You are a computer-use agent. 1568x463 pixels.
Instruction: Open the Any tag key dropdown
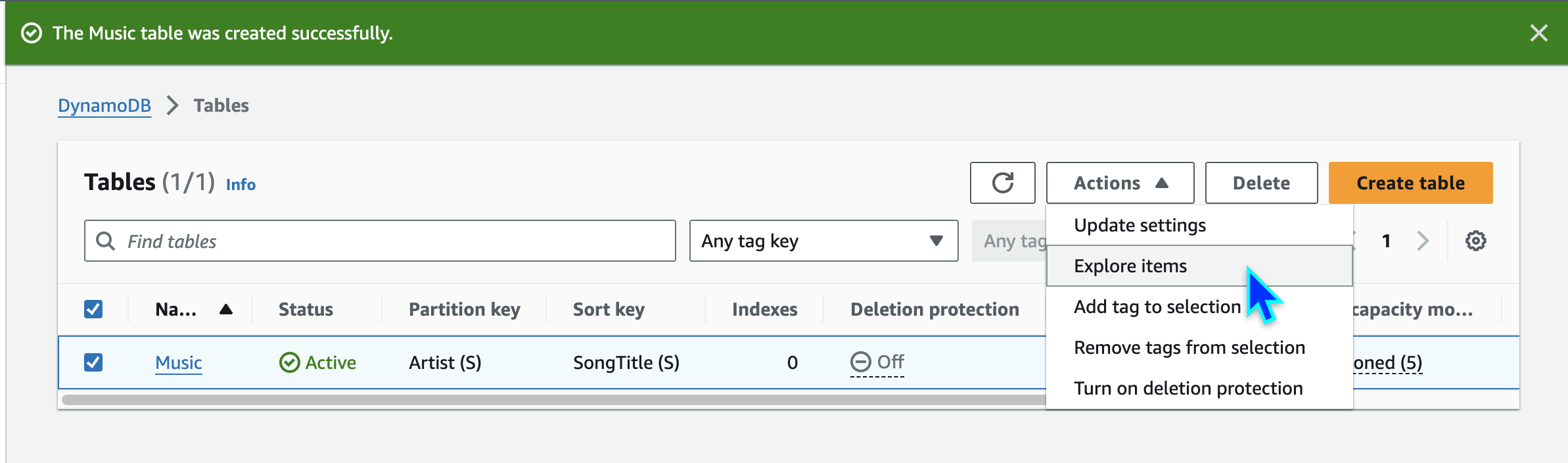click(x=823, y=241)
